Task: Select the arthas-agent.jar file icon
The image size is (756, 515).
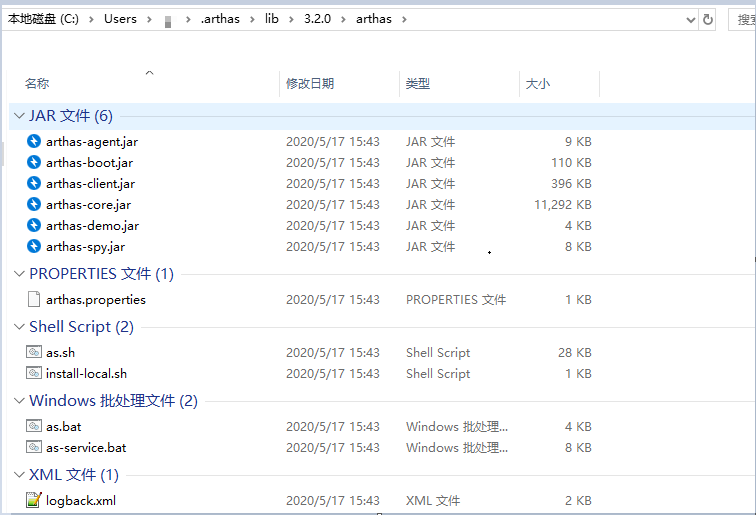Action: [x=34, y=141]
